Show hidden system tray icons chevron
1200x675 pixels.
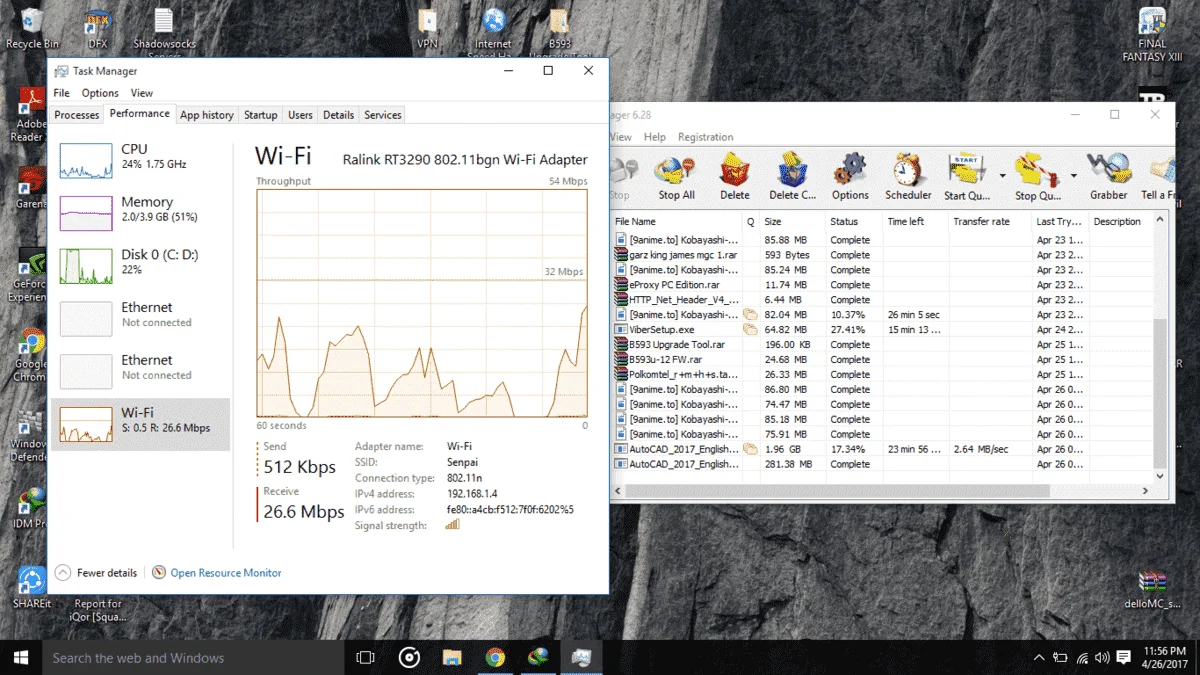coord(1040,658)
